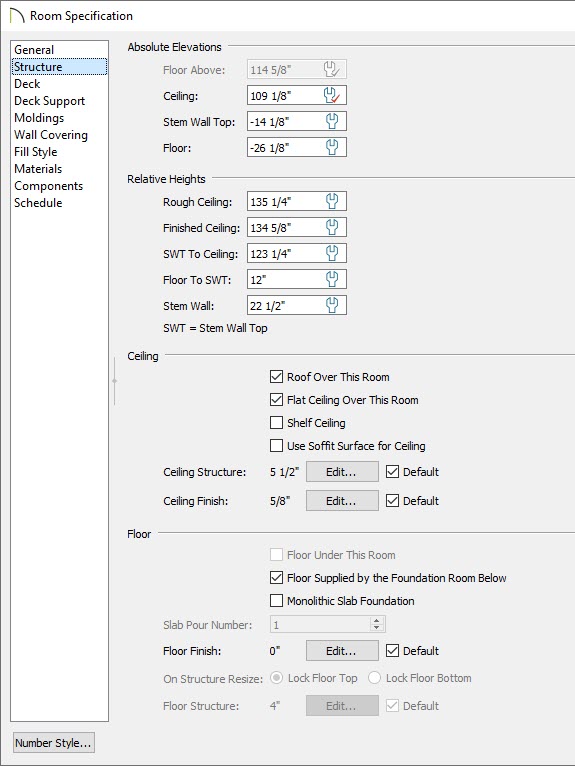Screen dimensions: 575x766
Task: Click the wrench icon for Stem Wall Top
Action: (332, 121)
